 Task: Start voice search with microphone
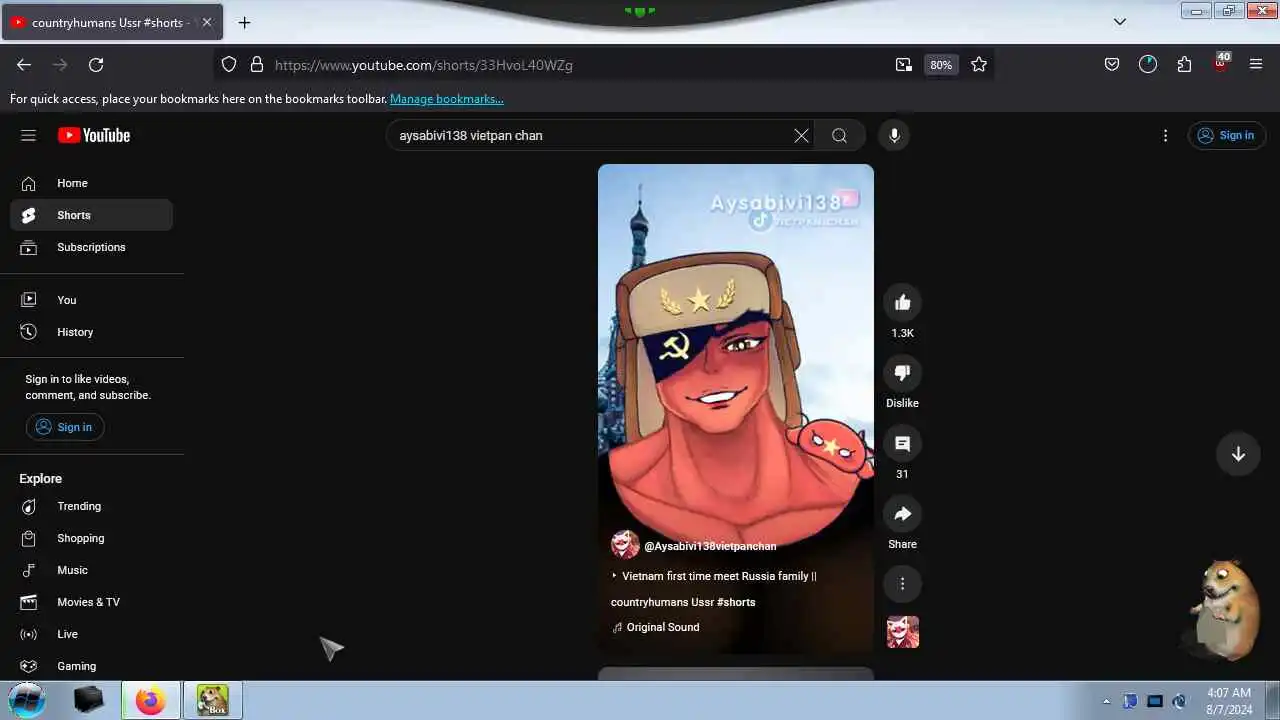pyautogui.click(x=894, y=135)
